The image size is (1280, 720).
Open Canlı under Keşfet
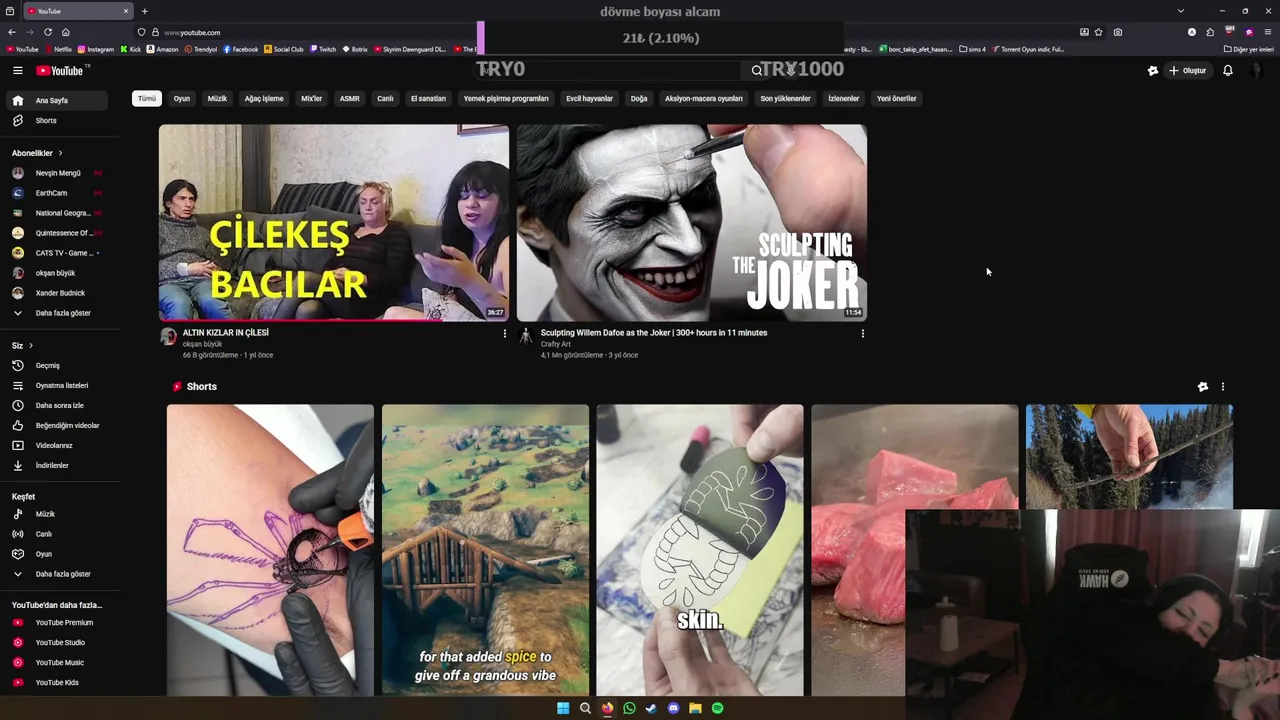56,534
